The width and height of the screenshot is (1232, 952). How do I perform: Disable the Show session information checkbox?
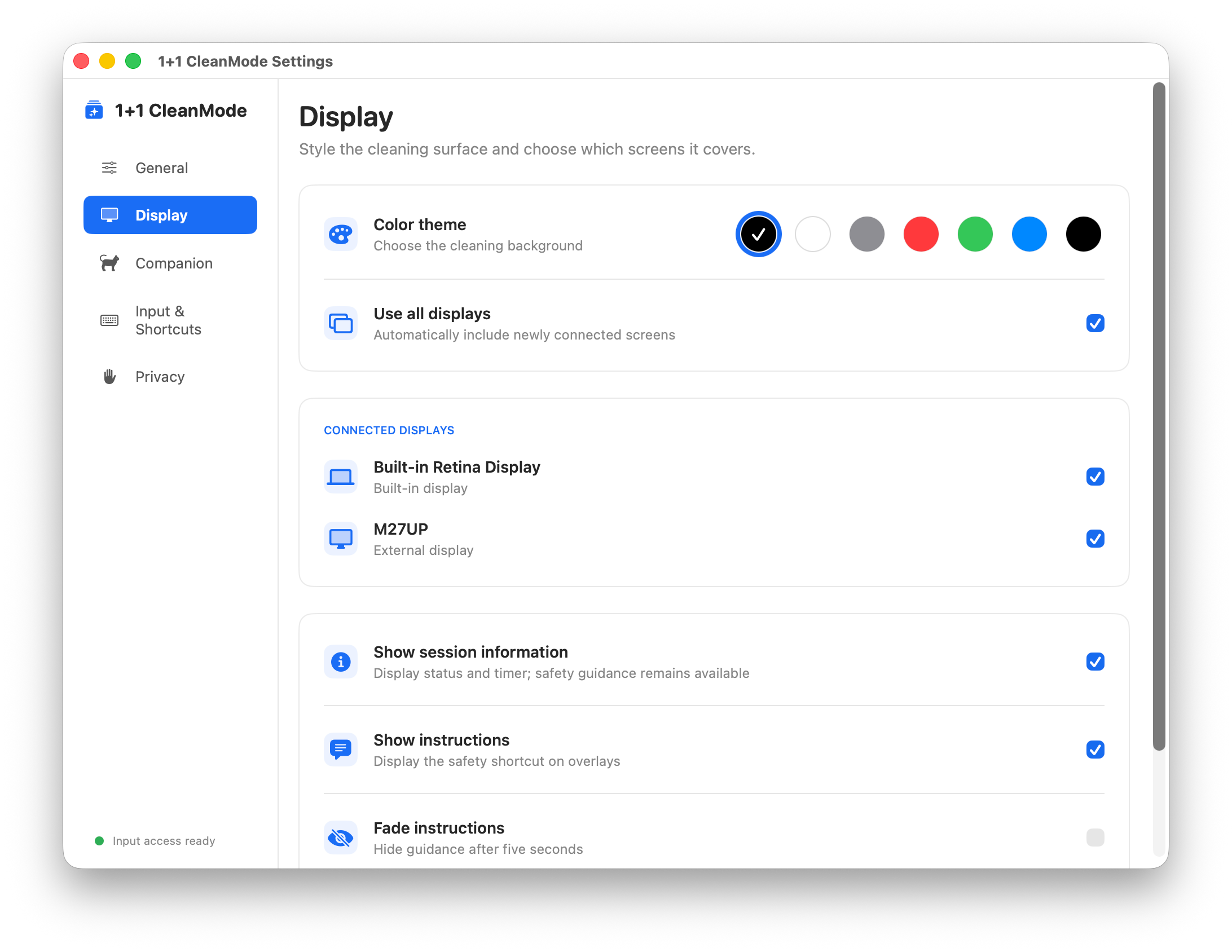1095,662
